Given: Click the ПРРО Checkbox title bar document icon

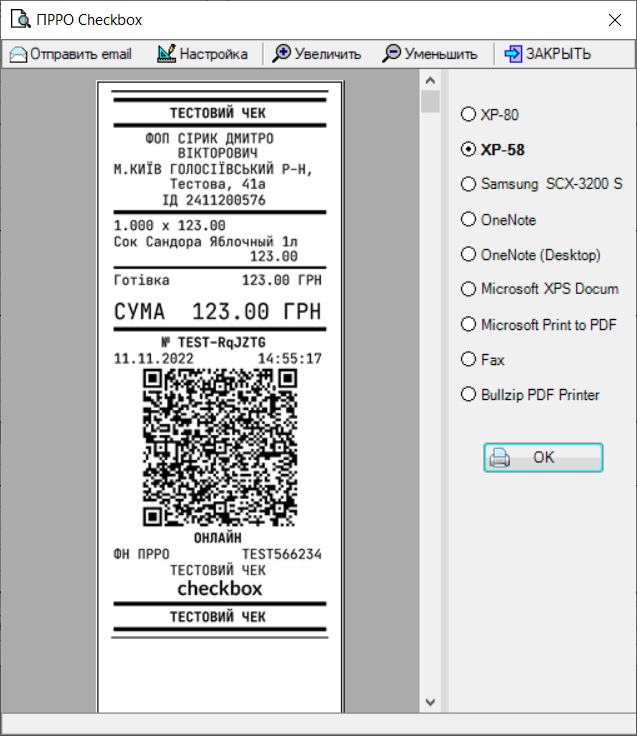Looking at the screenshot, I should pos(20,19).
